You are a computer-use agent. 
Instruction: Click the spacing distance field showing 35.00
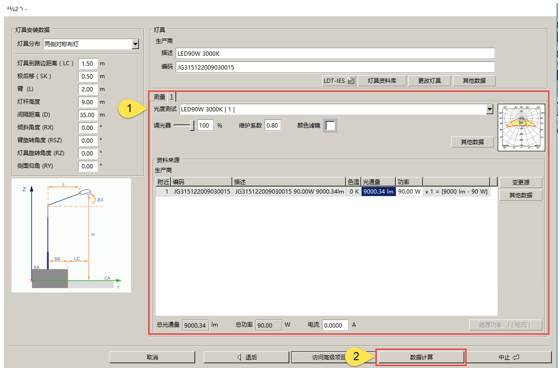click(x=88, y=115)
